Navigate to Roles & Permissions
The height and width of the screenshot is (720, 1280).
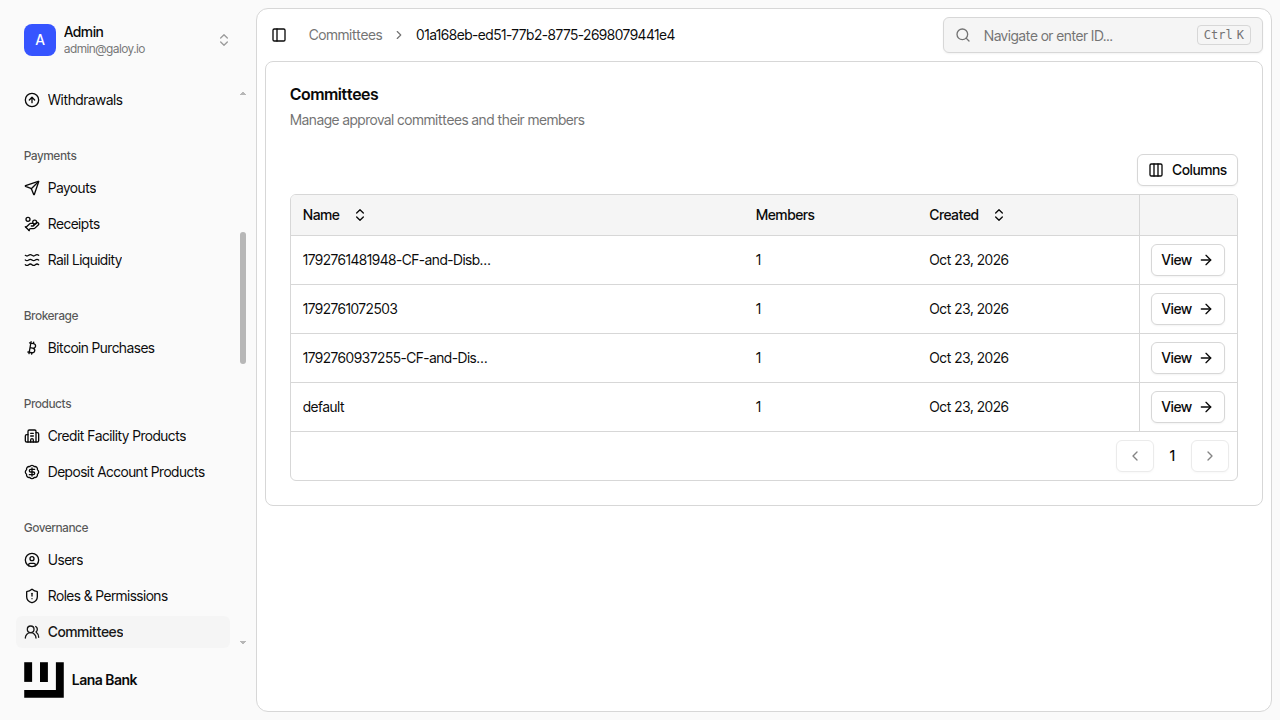coord(123,596)
